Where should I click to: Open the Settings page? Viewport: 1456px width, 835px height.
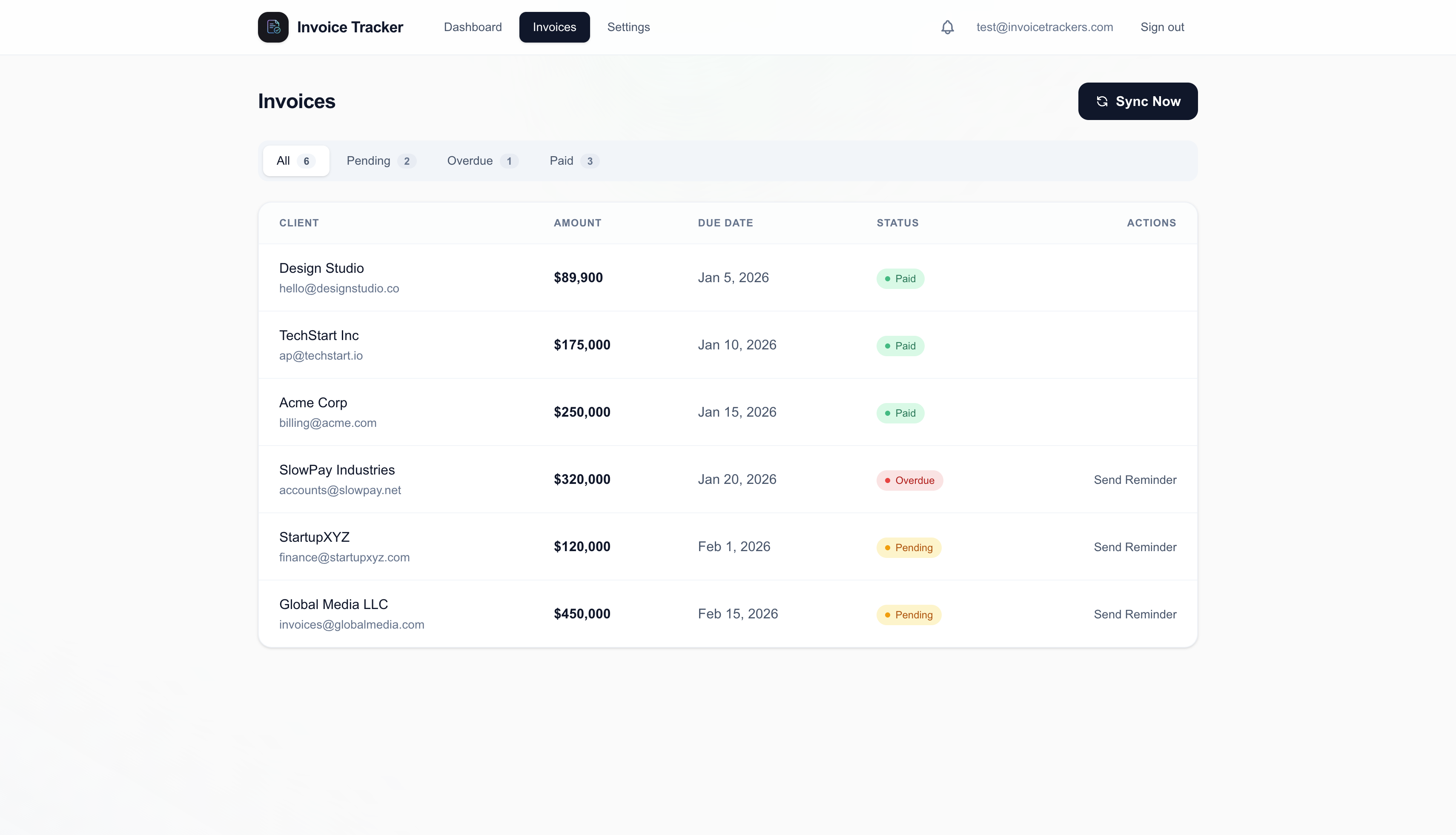tap(628, 27)
